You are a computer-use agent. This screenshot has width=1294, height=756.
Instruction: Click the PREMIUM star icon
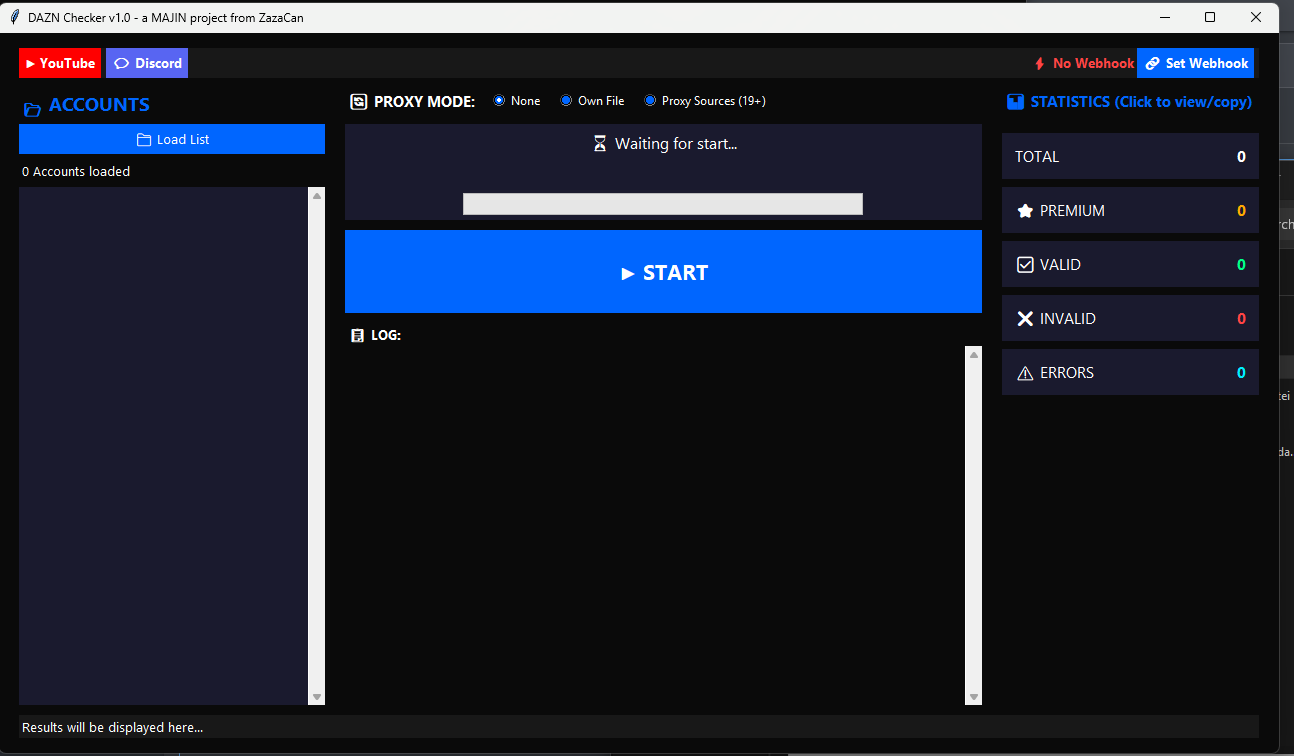[x=1025, y=211]
